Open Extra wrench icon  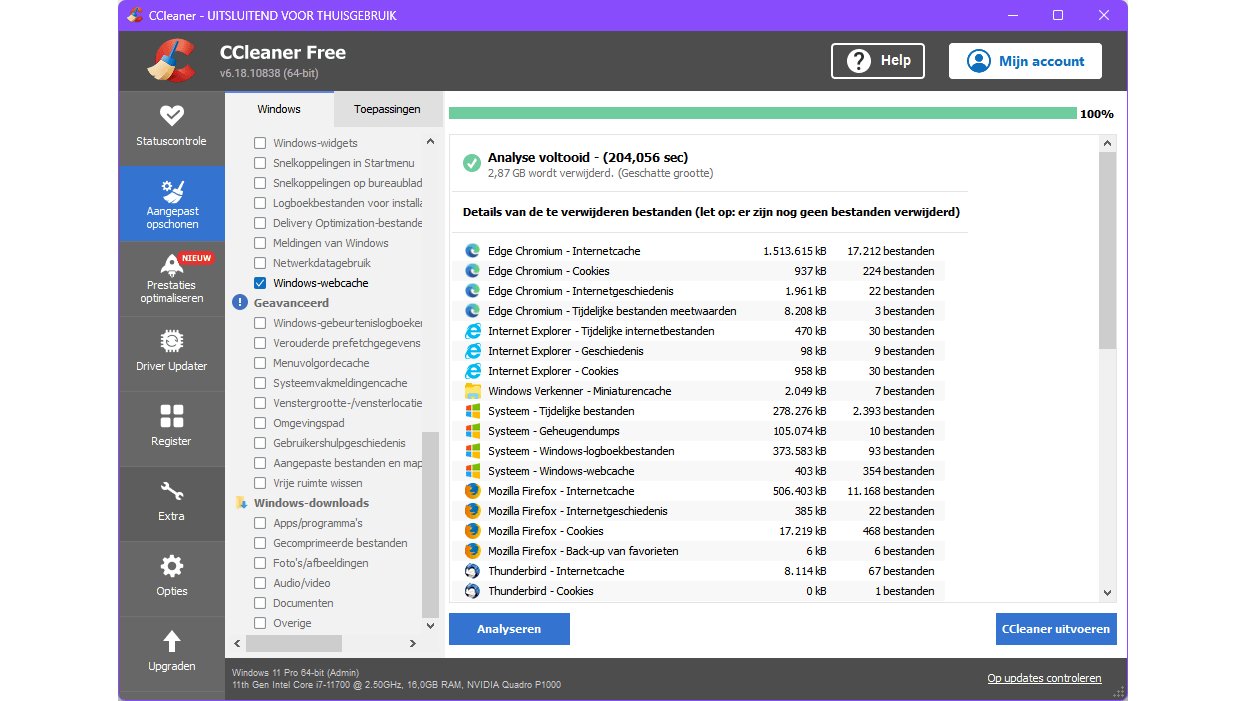pyautogui.click(x=171, y=491)
